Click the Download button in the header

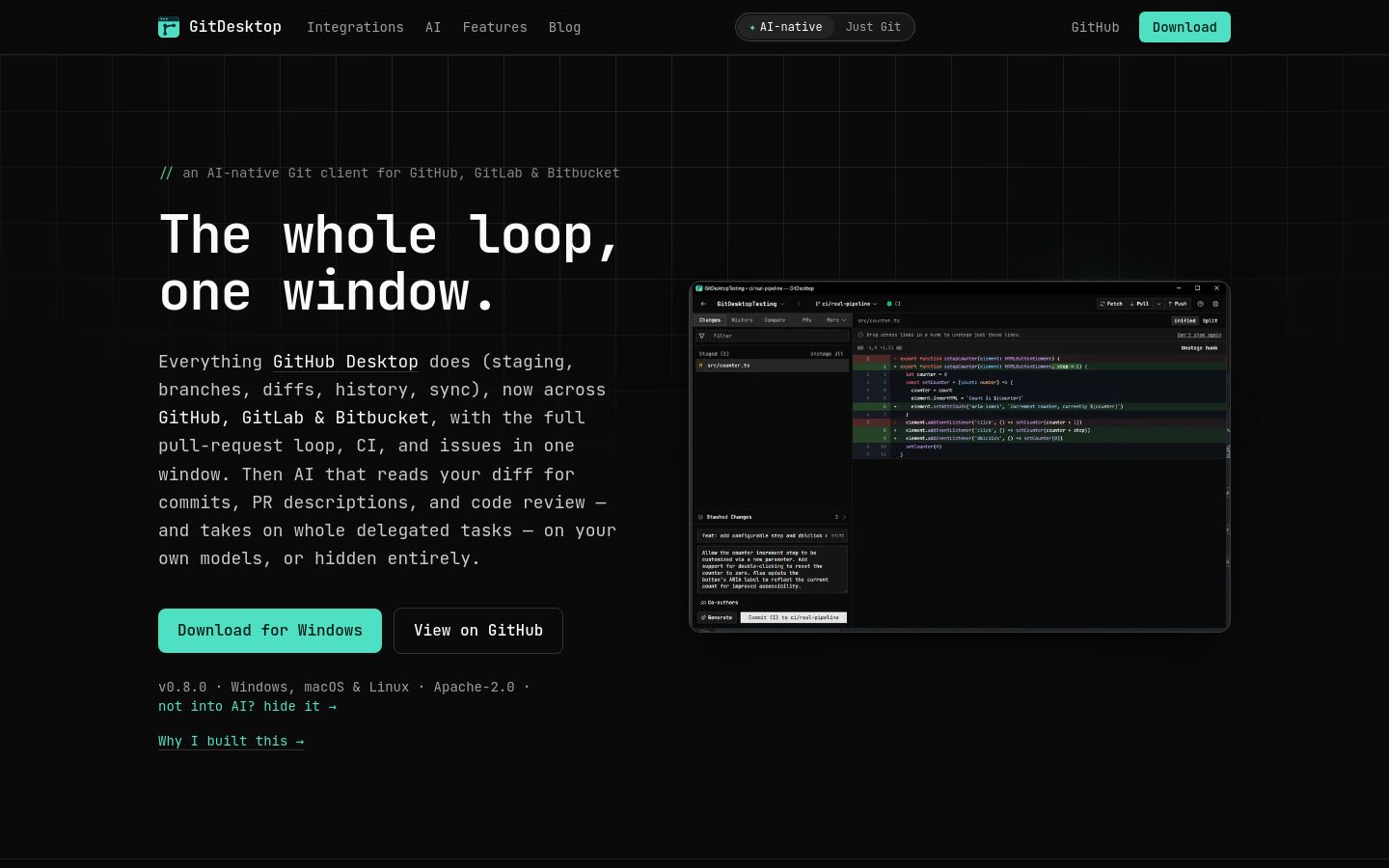click(1185, 27)
